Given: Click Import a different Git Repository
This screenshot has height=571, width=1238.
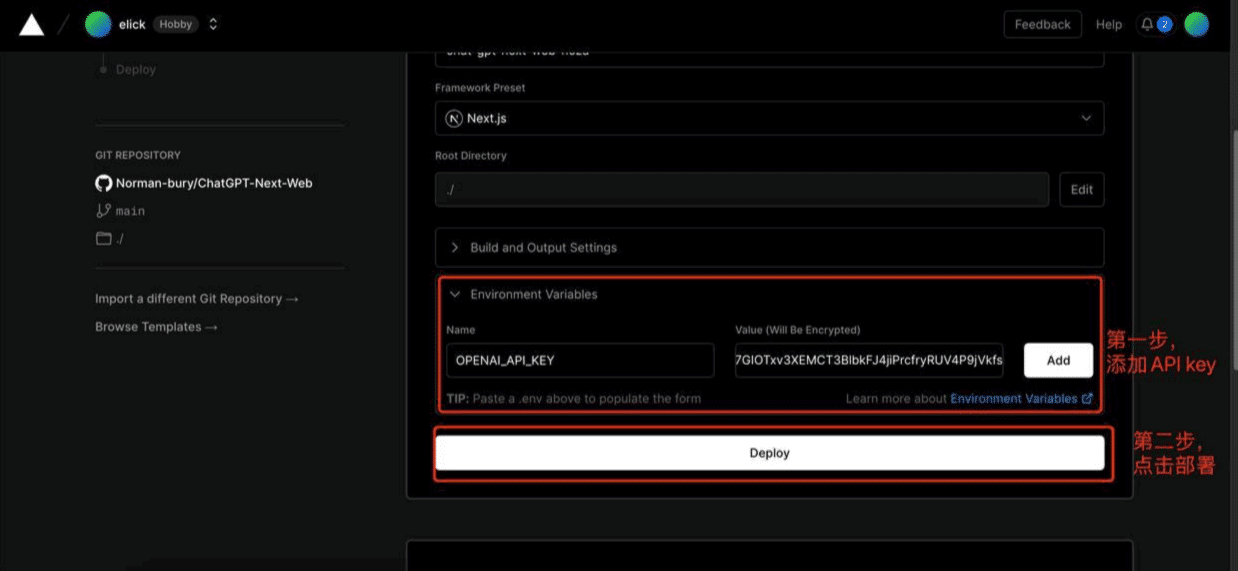Looking at the screenshot, I should pyautogui.click(x=196, y=299).
